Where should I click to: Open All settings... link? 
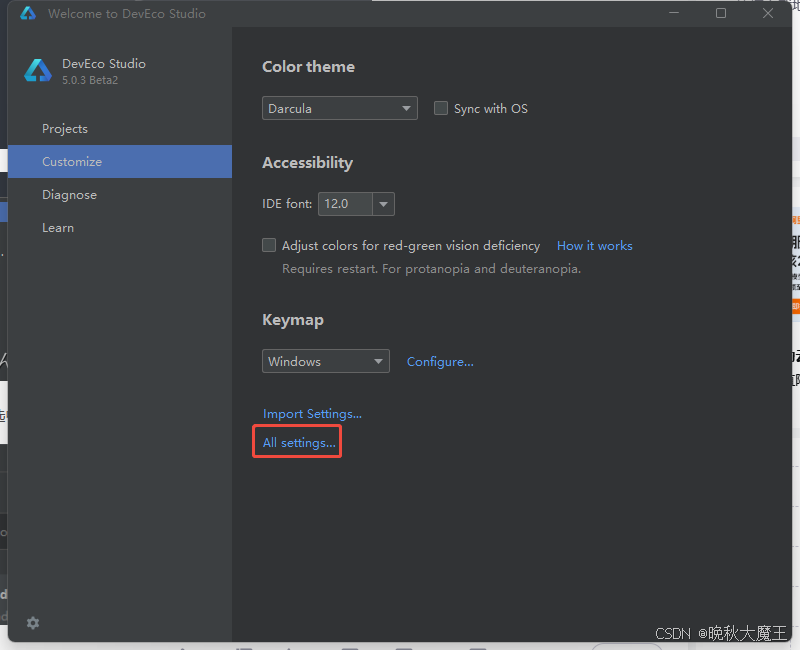[x=299, y=443]
